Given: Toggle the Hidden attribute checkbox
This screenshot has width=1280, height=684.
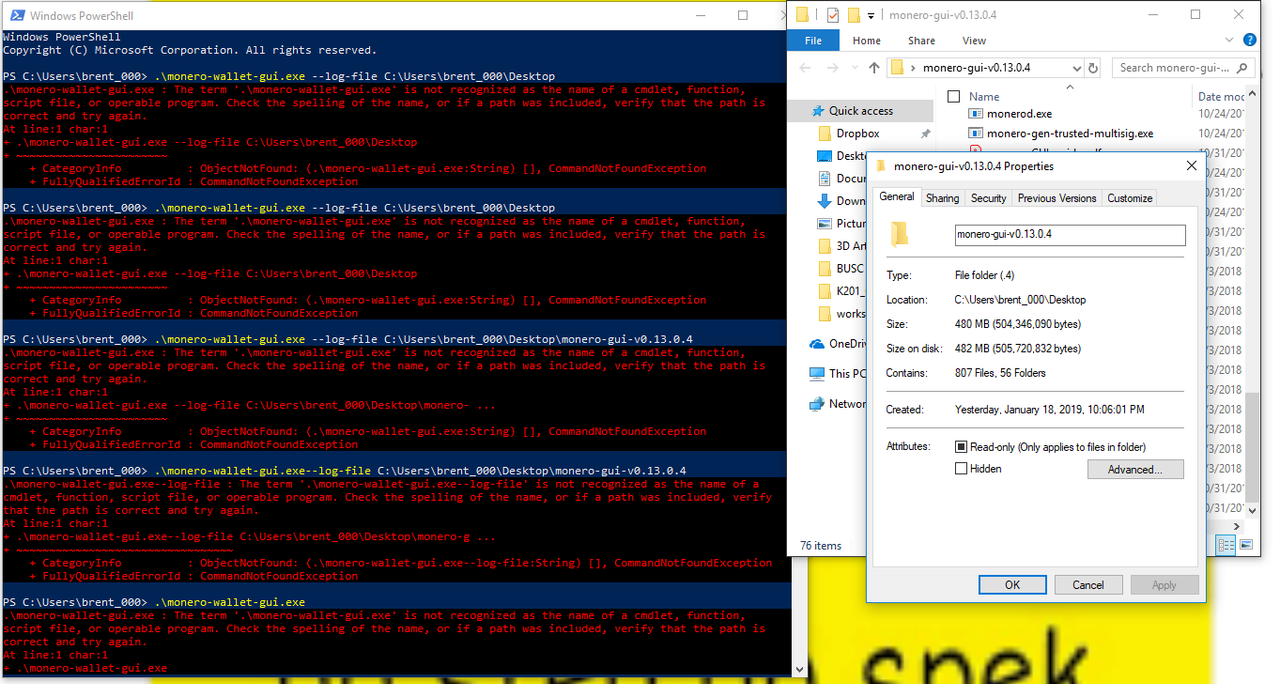Looking at the screenshot, I should point(961,468).
